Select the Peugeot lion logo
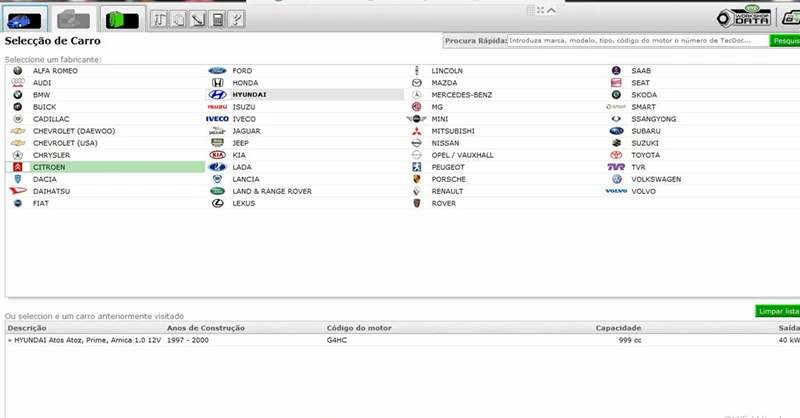800x418 pixels. pos(417,167)
